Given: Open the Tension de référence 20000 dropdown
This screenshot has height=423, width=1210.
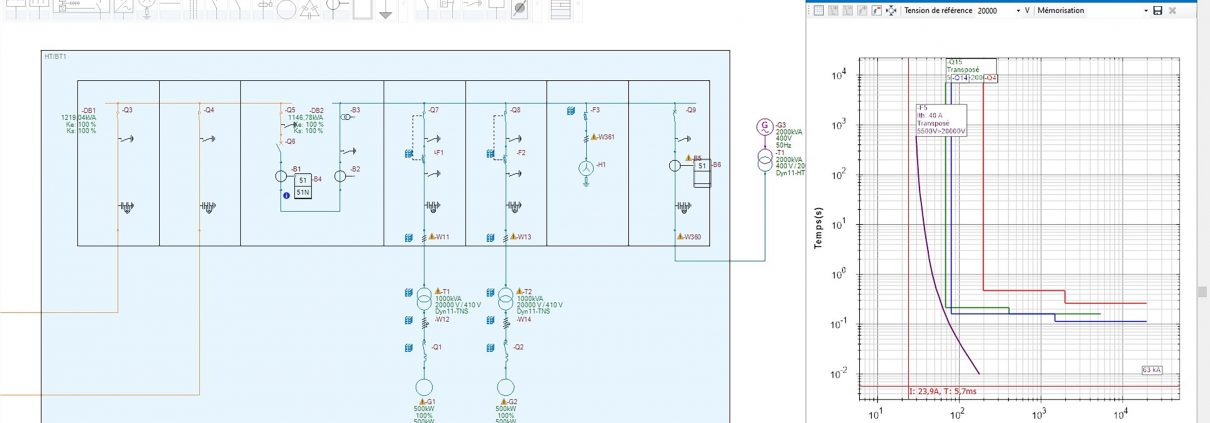Looking at the screenshot, I should pos(1019,10).
